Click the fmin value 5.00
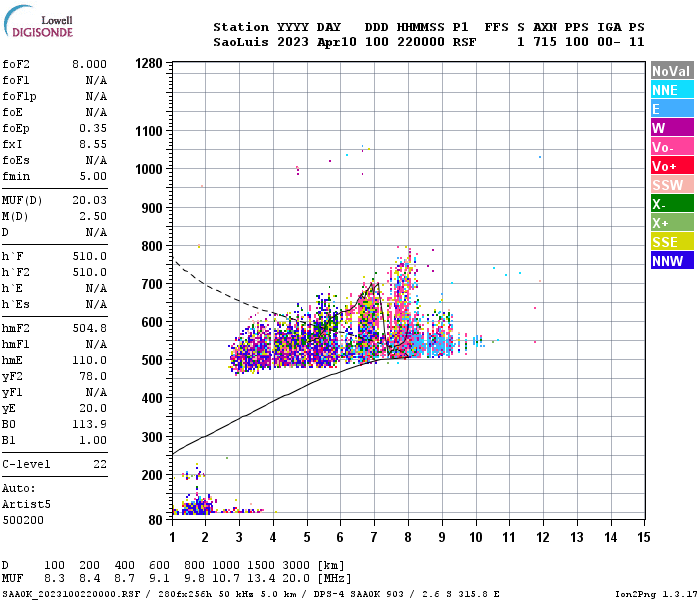 [93, 176]
